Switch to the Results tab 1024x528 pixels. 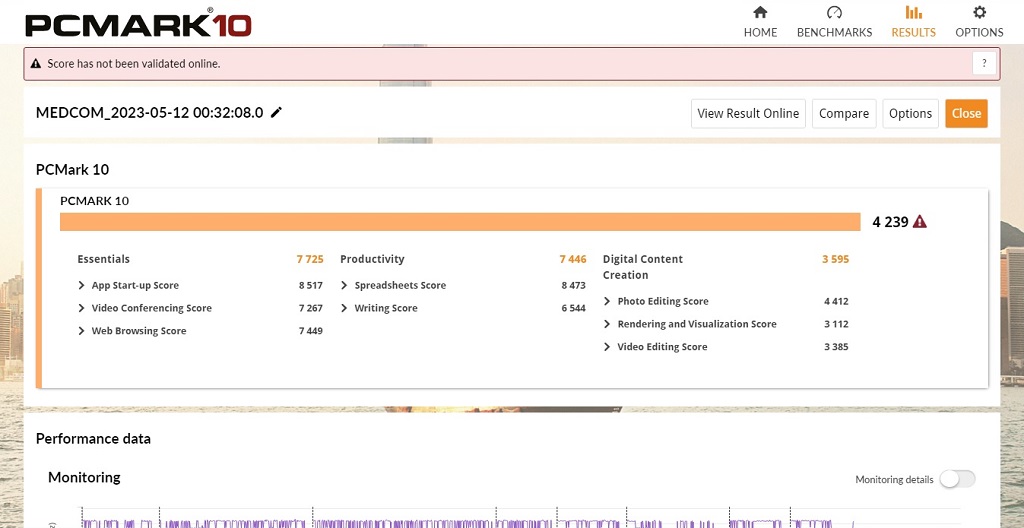click(x=913, y=22)
